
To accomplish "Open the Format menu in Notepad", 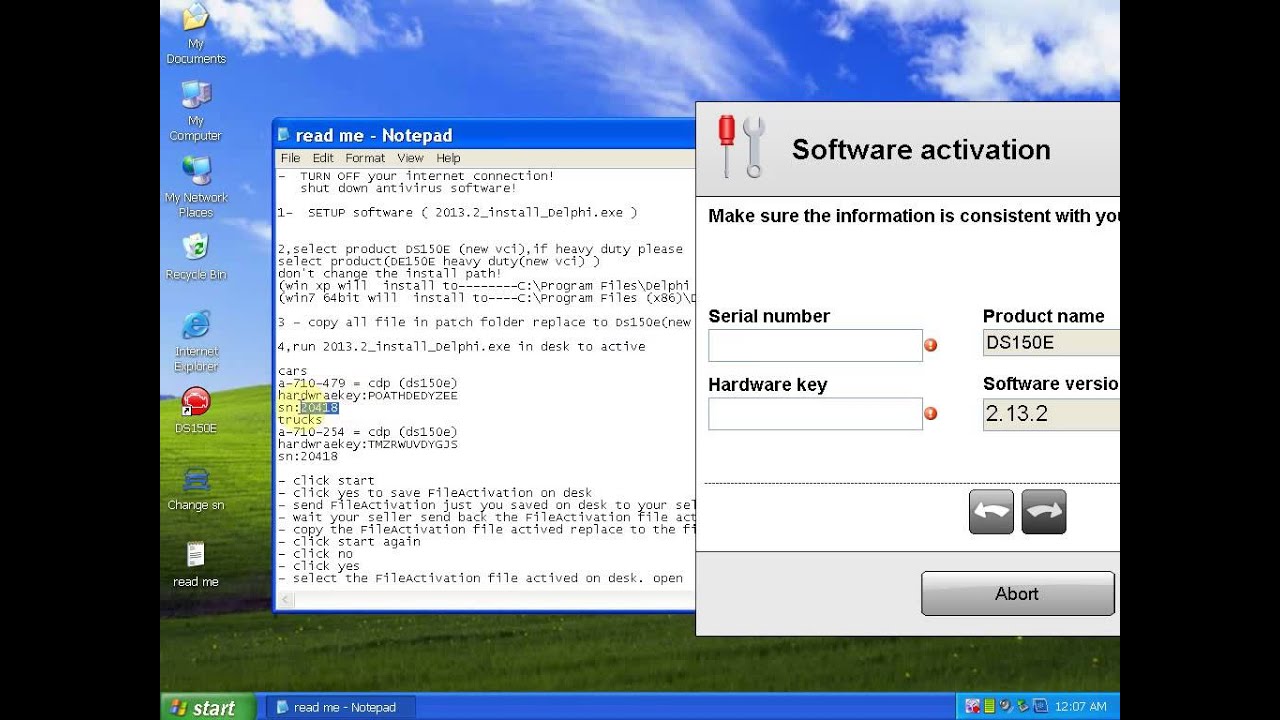I will [365, 158].
